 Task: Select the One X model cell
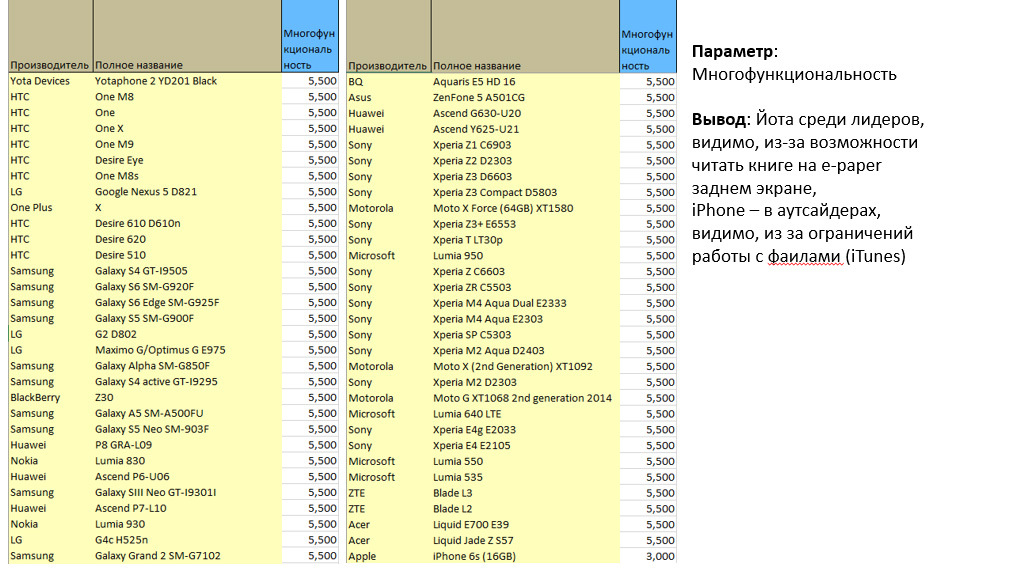click(187, 129)
